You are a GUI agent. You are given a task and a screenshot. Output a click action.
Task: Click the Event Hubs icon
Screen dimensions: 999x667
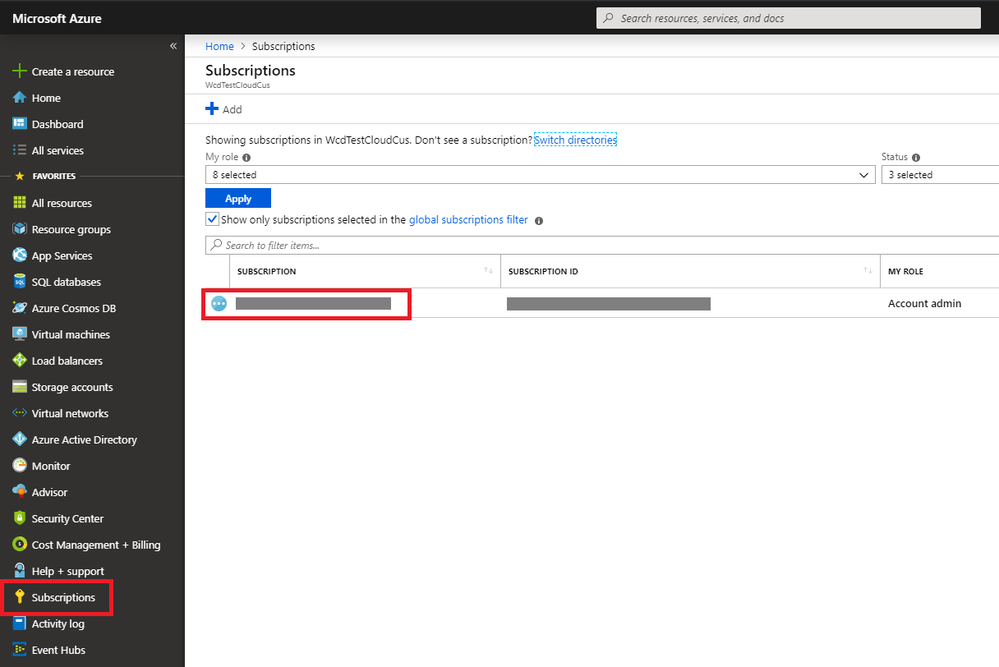(x=20, y=649)
